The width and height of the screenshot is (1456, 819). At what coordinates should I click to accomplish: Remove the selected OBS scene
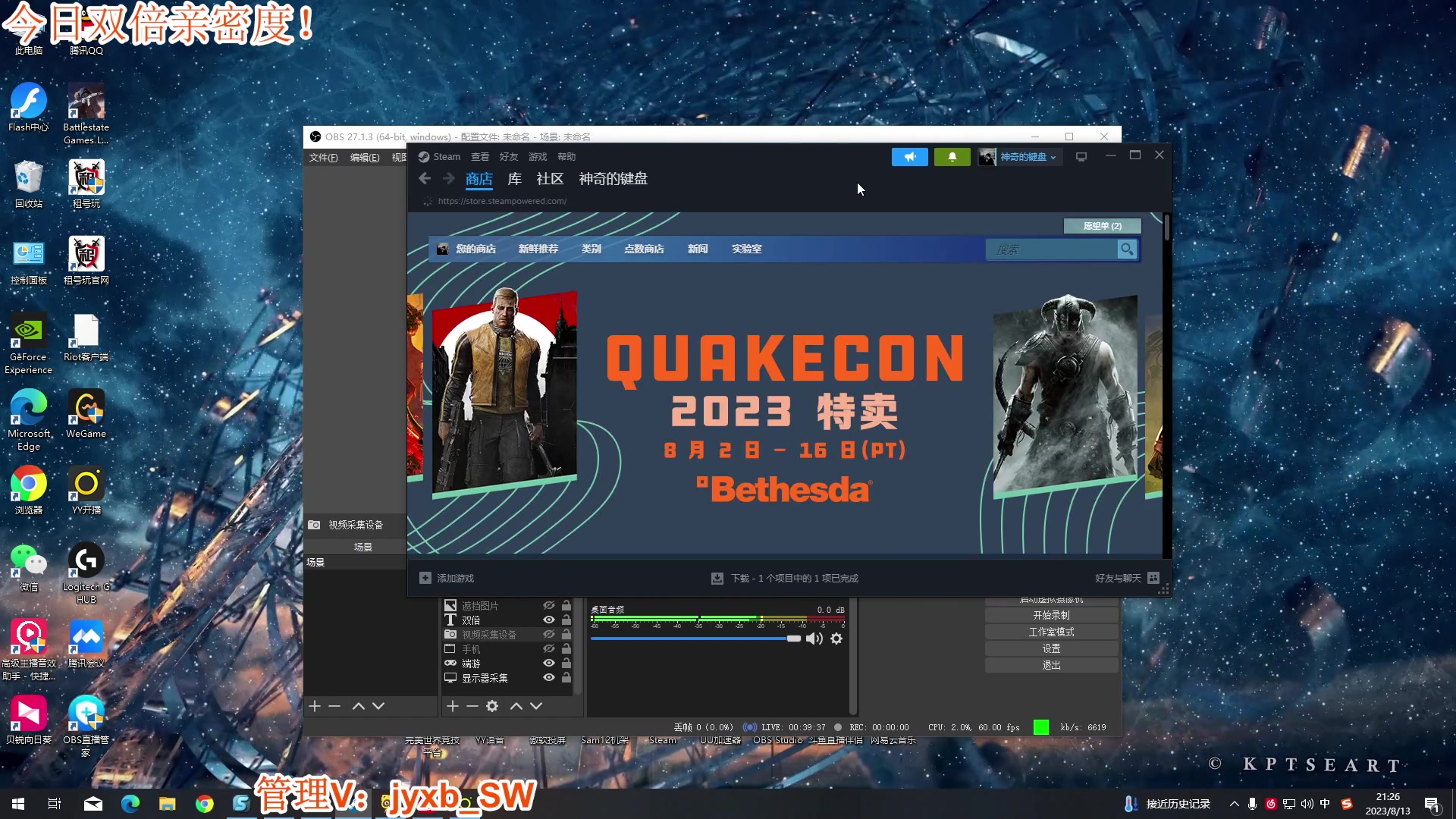coord(334,706)
